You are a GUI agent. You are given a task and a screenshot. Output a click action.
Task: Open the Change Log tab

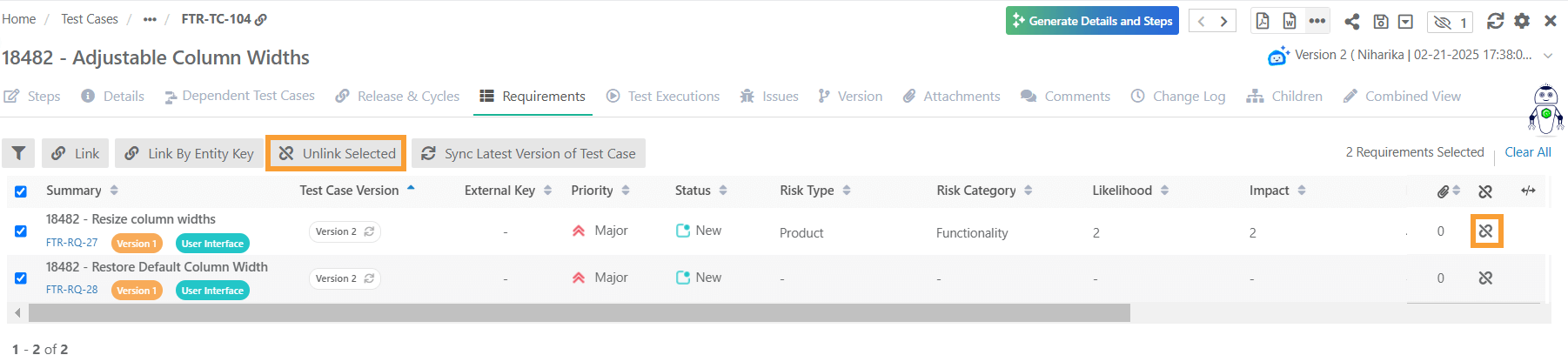1178,97
